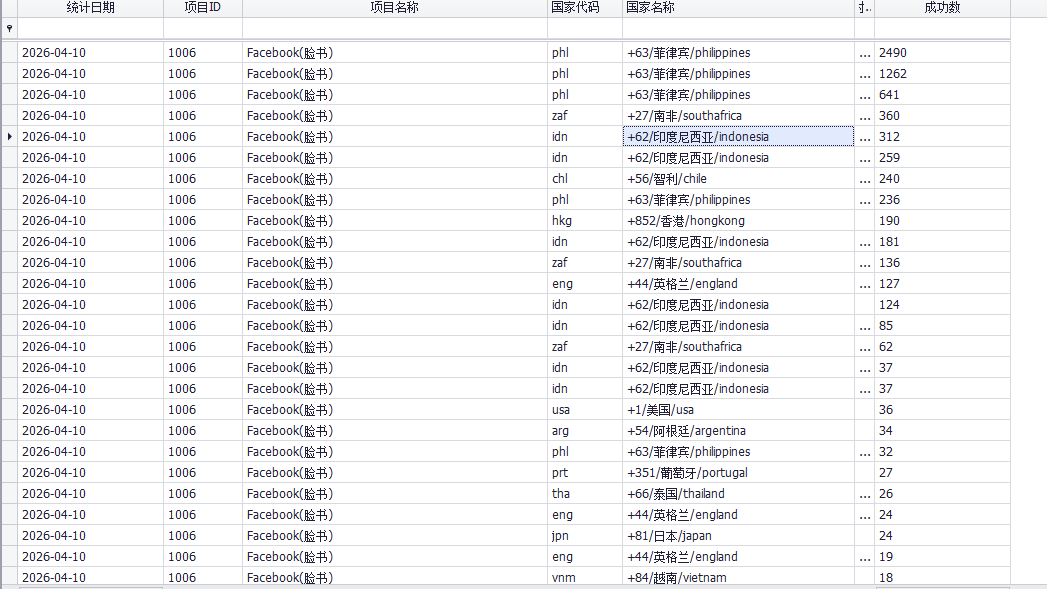Select the jpn country code cell

click(x=585, y=536)
